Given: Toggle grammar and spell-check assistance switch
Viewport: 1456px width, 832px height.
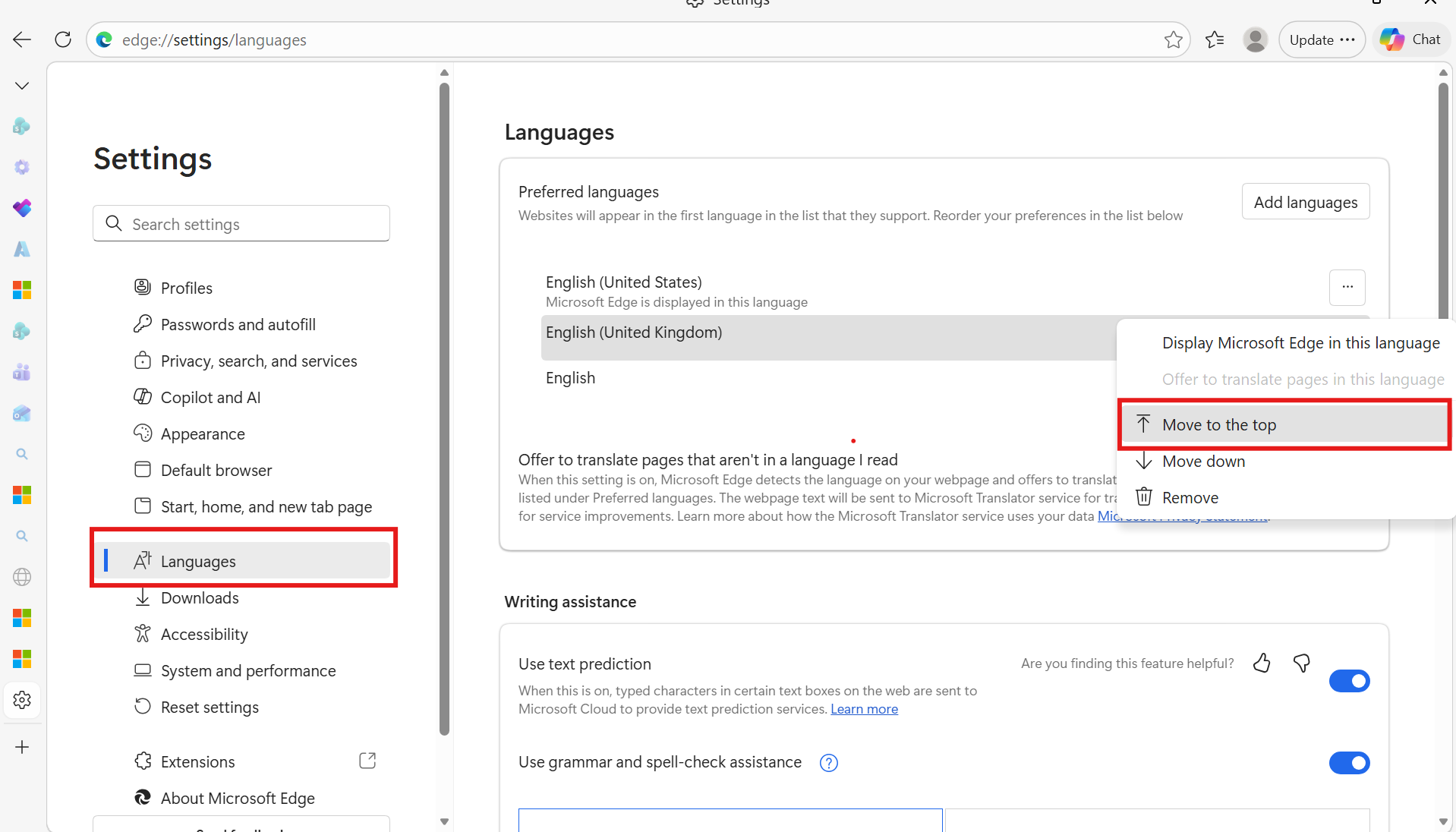Looking at the screenshot, I should 1349,763.
